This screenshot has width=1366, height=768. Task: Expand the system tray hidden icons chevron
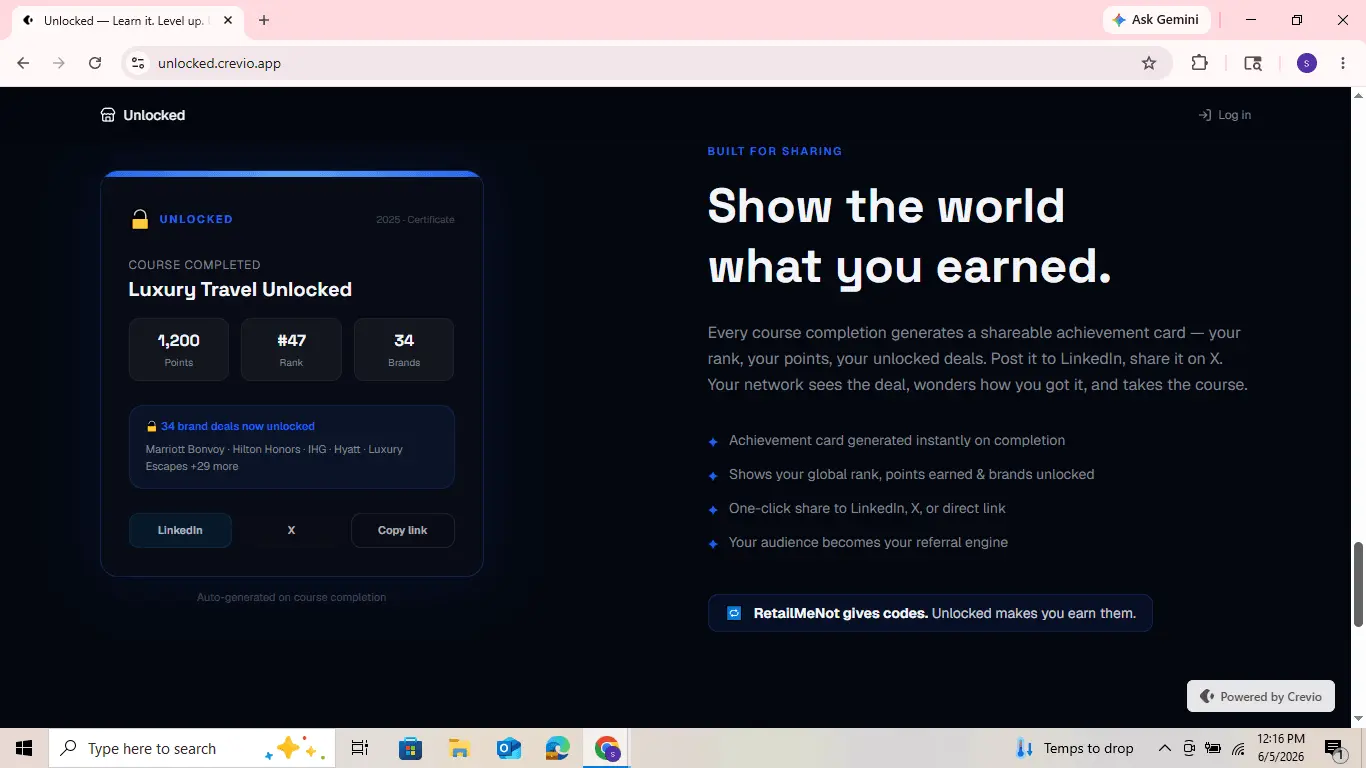1164,748
